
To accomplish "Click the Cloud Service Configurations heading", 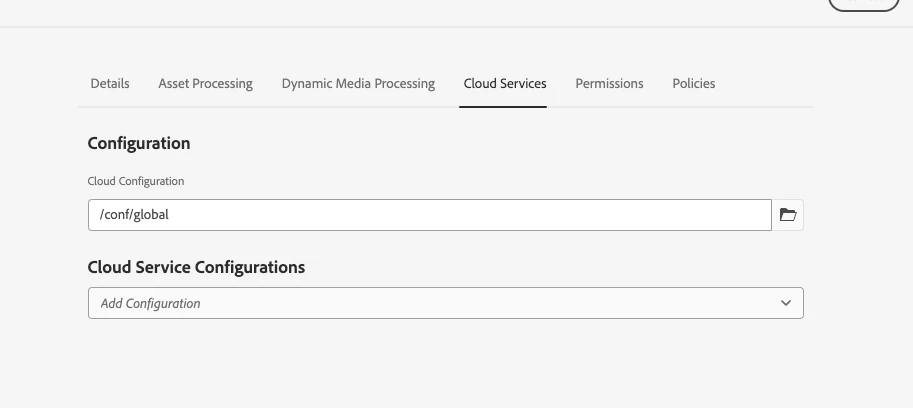I will point(196,267).
